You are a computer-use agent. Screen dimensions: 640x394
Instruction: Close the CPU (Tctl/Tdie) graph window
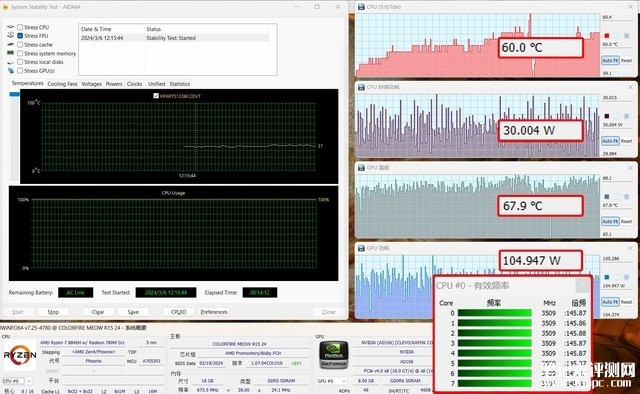631,7
